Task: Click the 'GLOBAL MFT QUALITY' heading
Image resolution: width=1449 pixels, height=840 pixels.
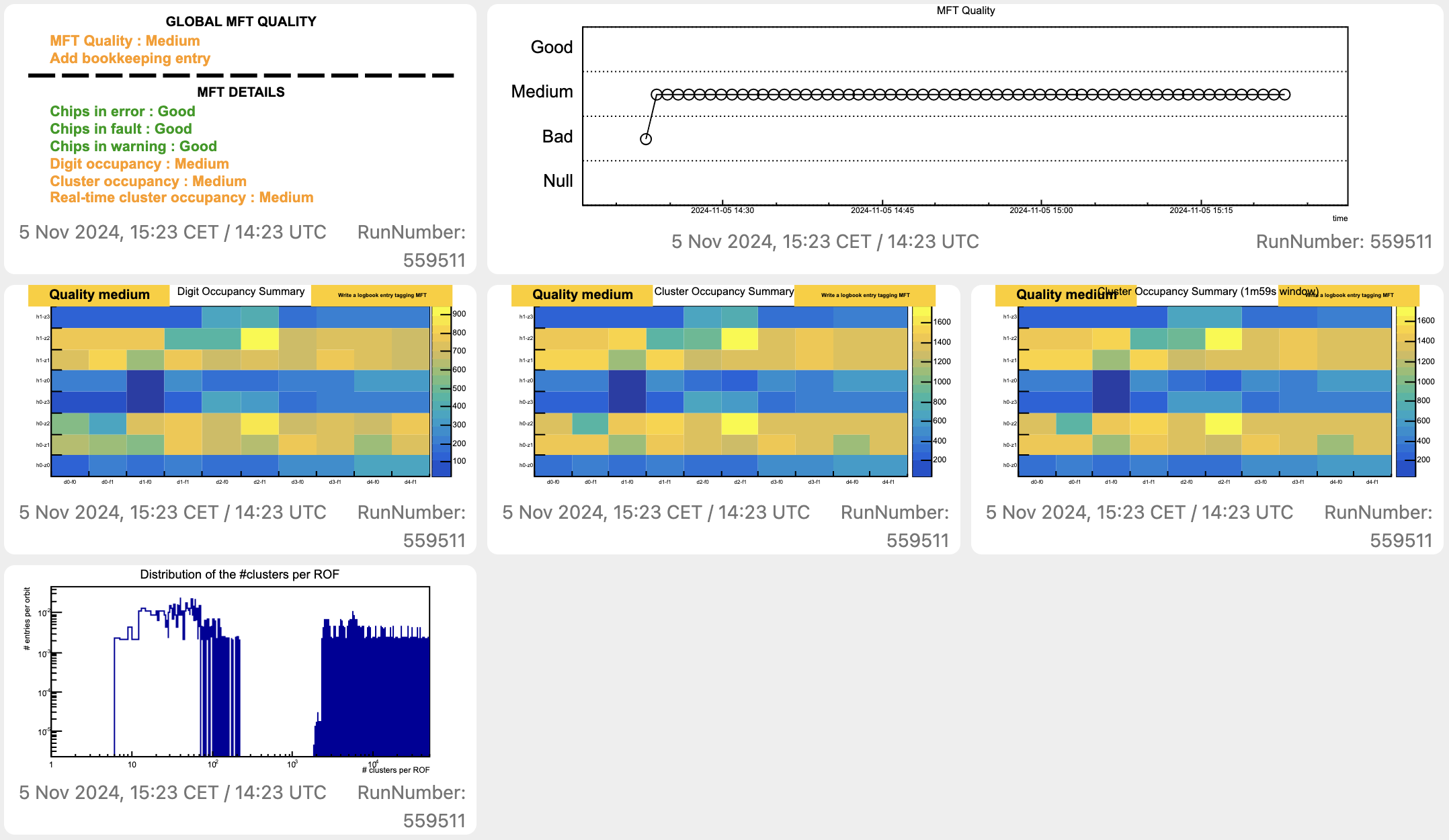Action: [241, 22]
